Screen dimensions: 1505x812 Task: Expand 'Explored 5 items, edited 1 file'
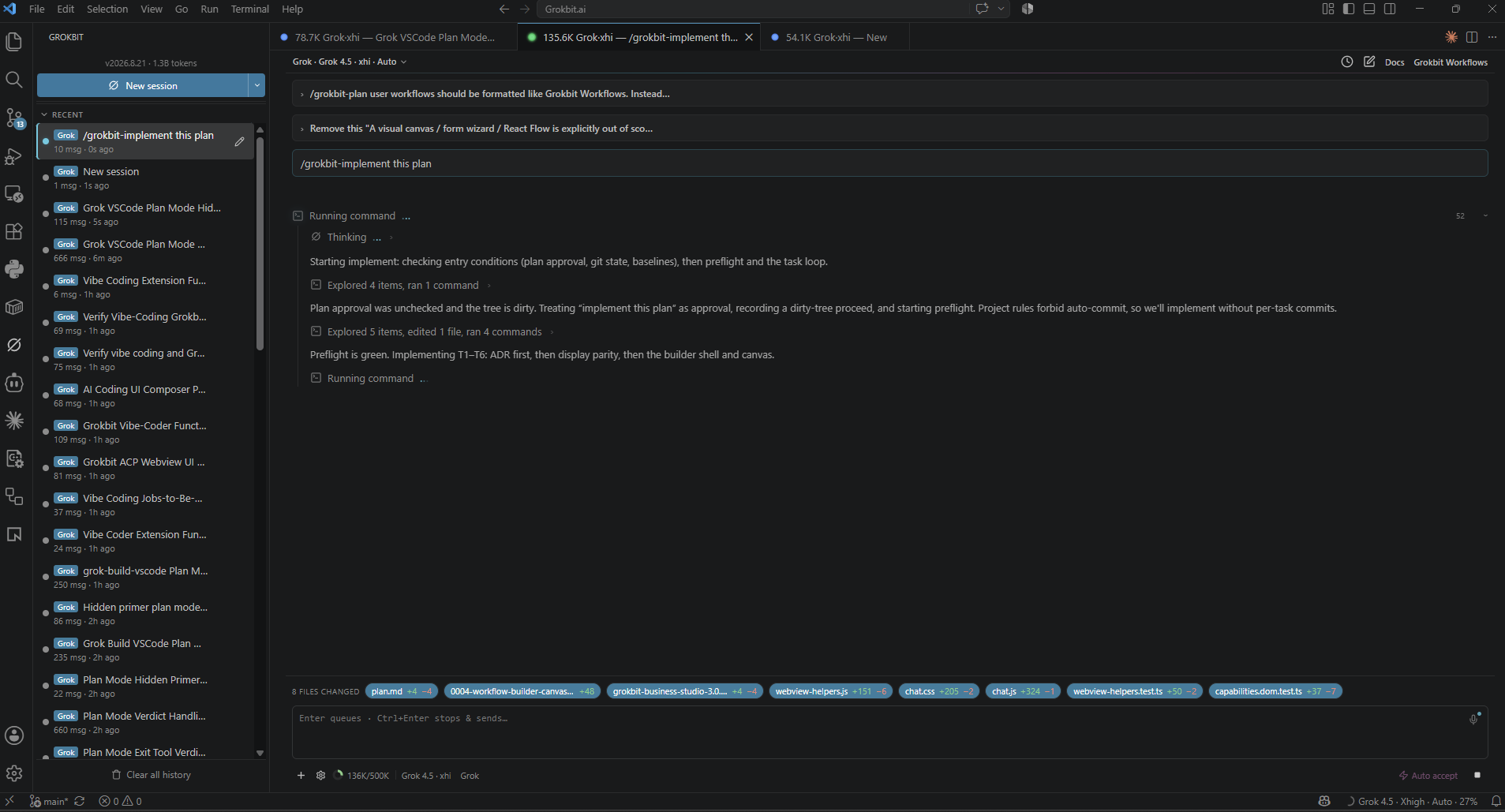point(433,332)
